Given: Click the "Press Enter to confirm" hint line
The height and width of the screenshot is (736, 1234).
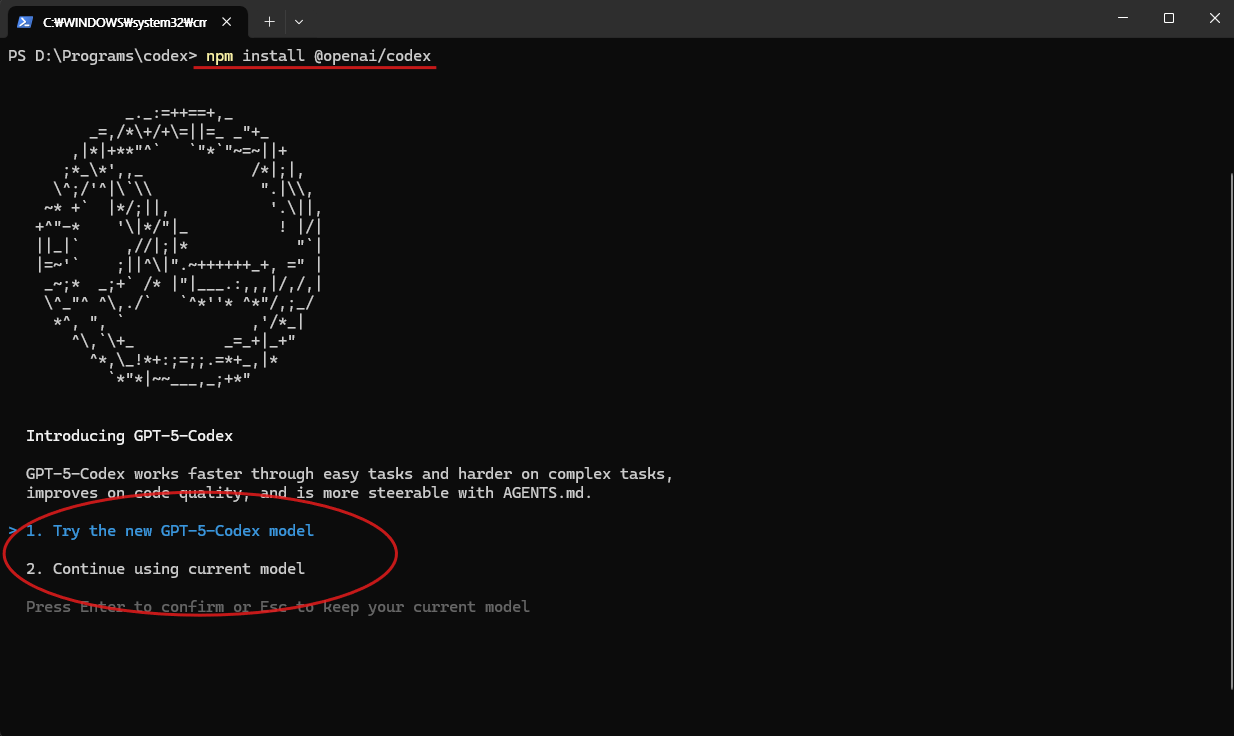Looking at the screenshot, I should click(x=277, y=607).
